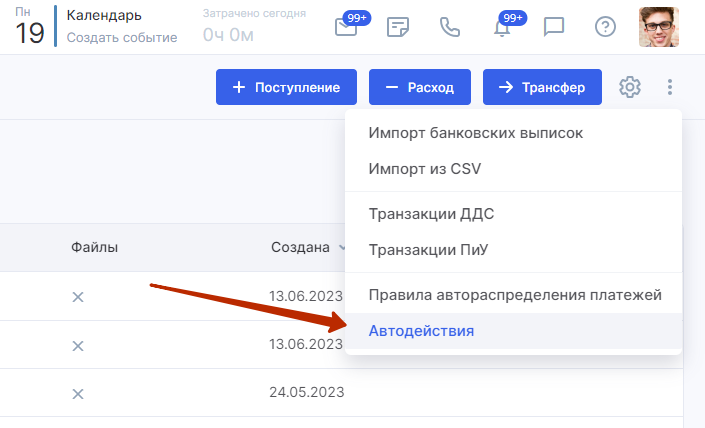The image size is (705, 428).
Task: Click the Трансфер button
Action: point(542,87)
